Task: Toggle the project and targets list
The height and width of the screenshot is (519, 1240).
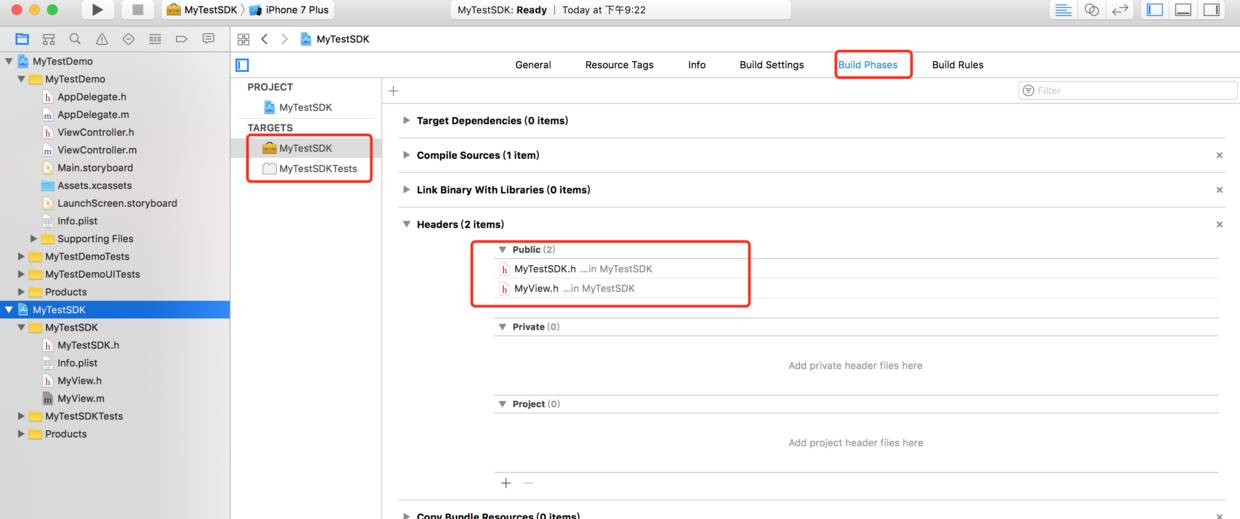Action: tap(242, 65)
